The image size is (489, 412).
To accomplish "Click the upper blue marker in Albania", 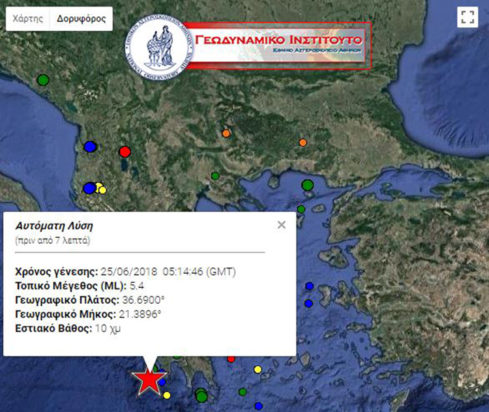I will (x=90, y=146).
